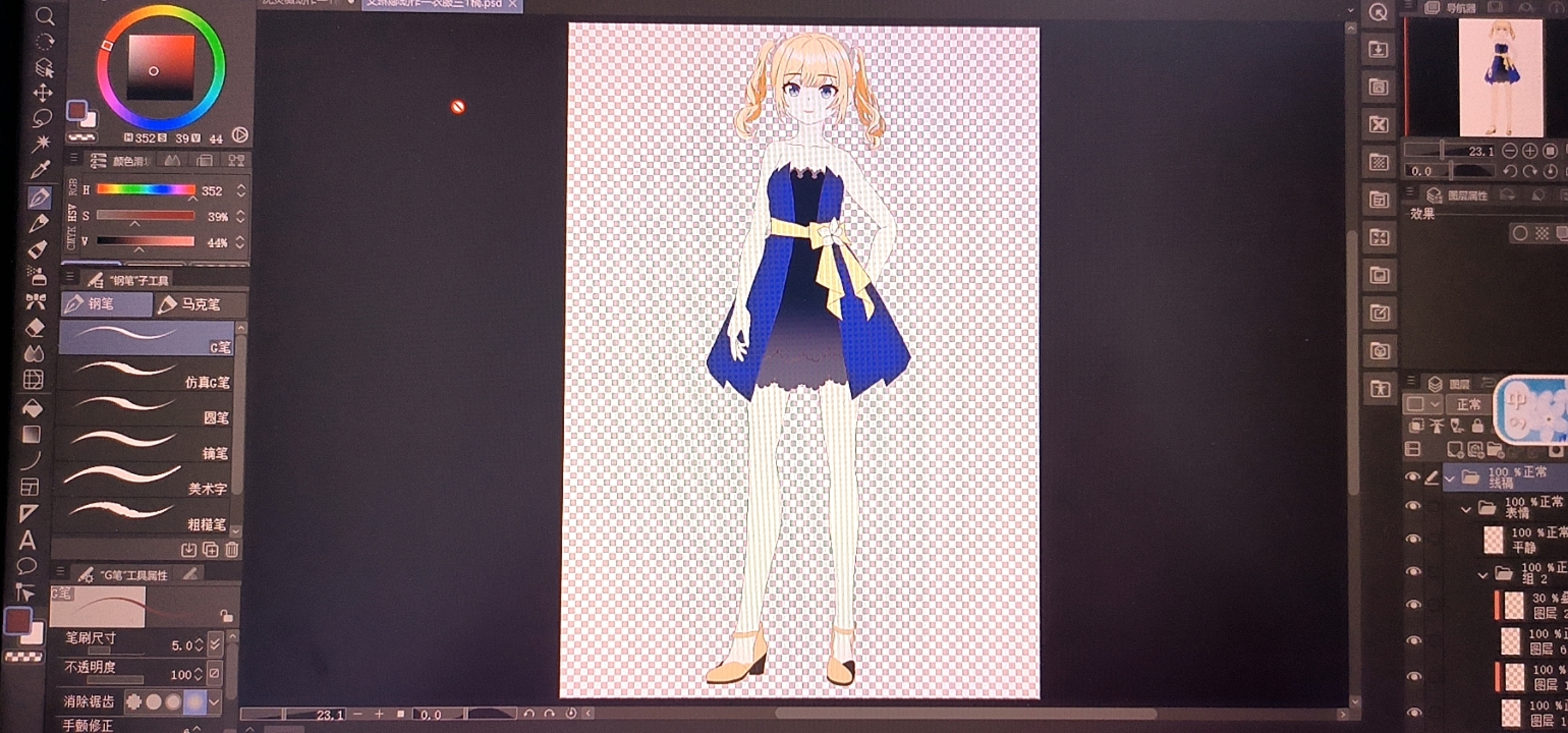Select the Eraser tool
Image resolution: width=1568 pixels, height=733 pixels.
coord(35,327)
